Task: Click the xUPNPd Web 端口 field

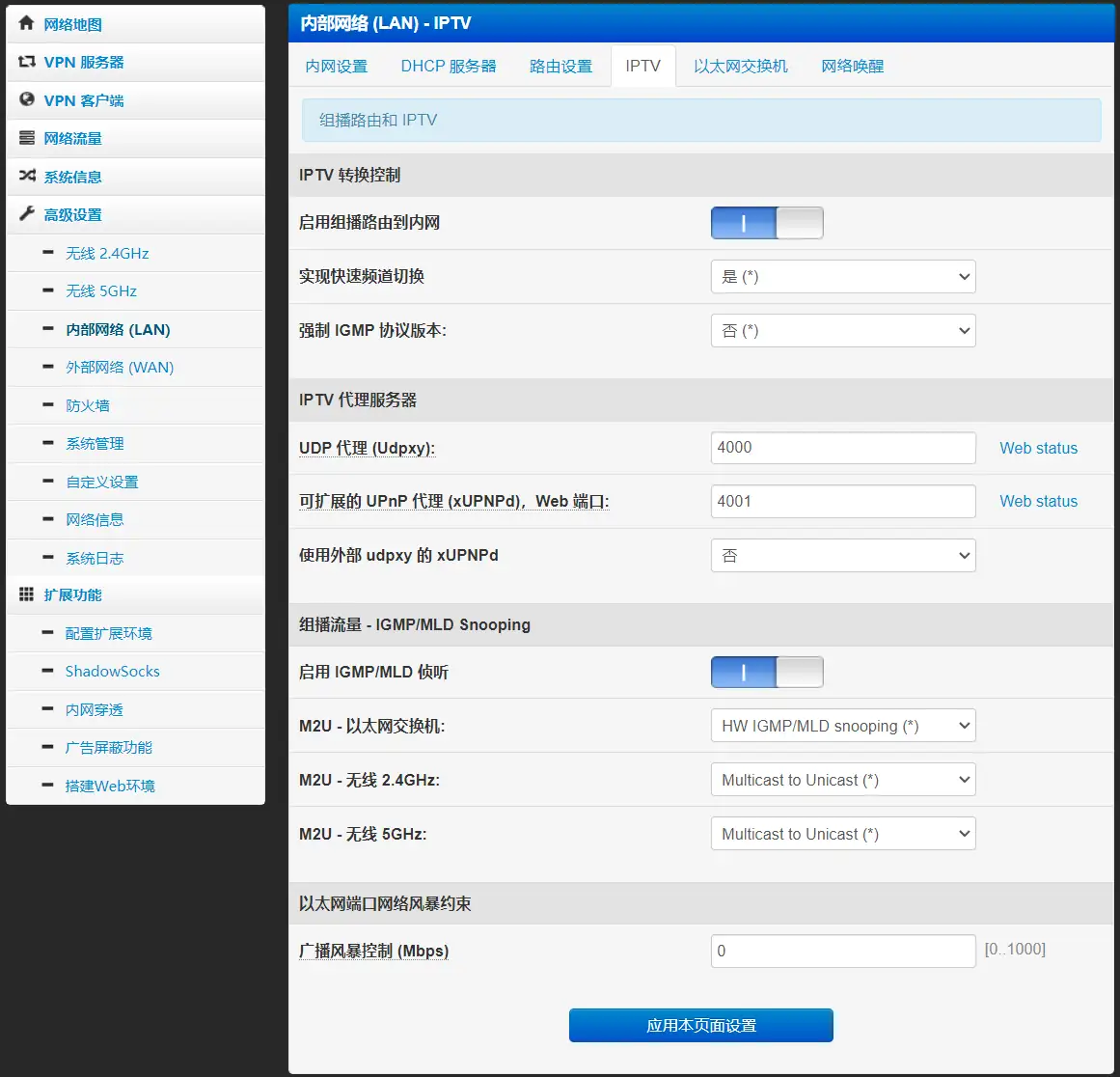Action: pyautogui.click(x=843, y=501)
